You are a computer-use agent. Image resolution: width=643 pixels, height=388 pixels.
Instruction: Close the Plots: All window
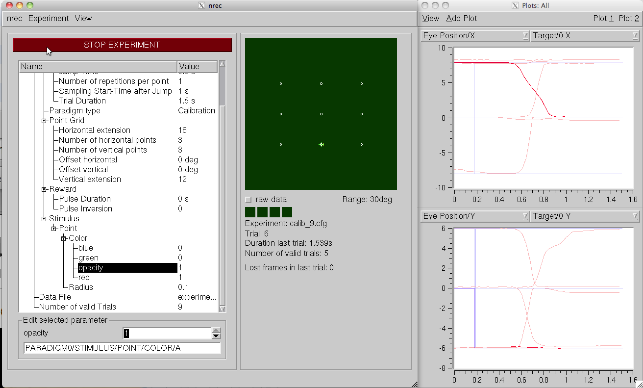[x=425, y=5]
